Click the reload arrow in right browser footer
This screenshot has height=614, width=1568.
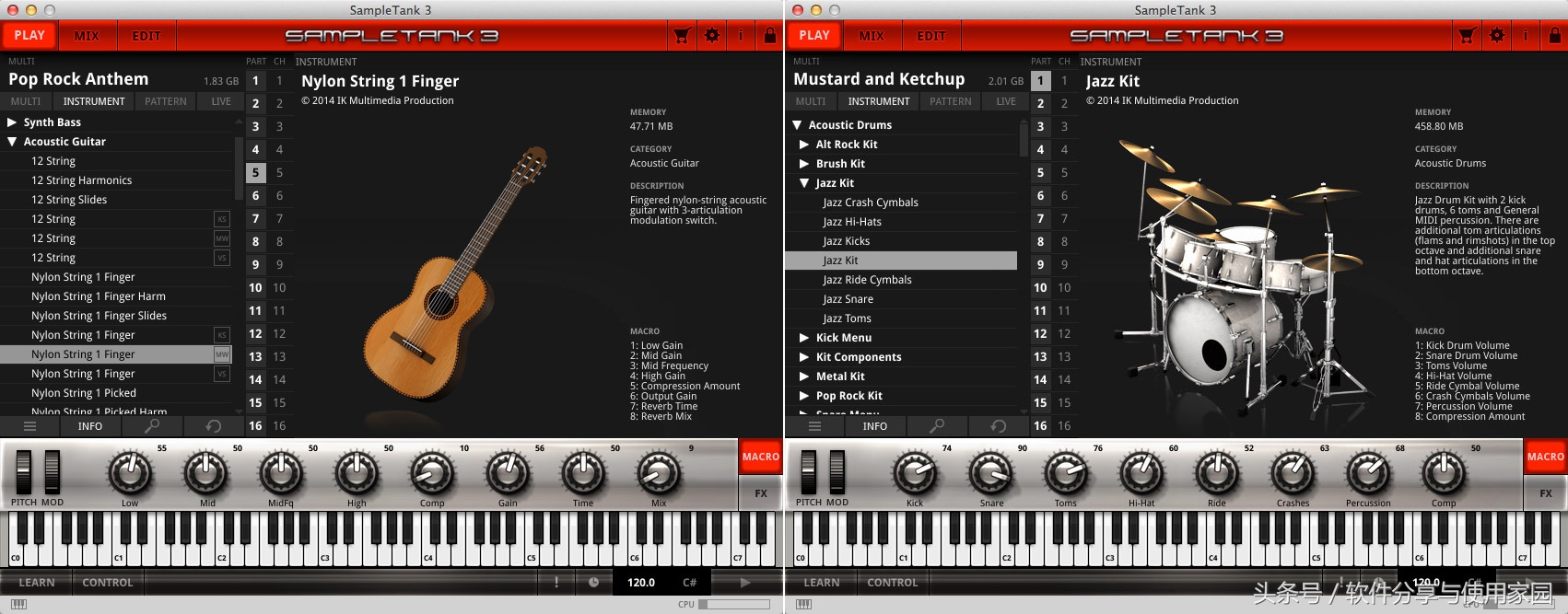(999, 426)
